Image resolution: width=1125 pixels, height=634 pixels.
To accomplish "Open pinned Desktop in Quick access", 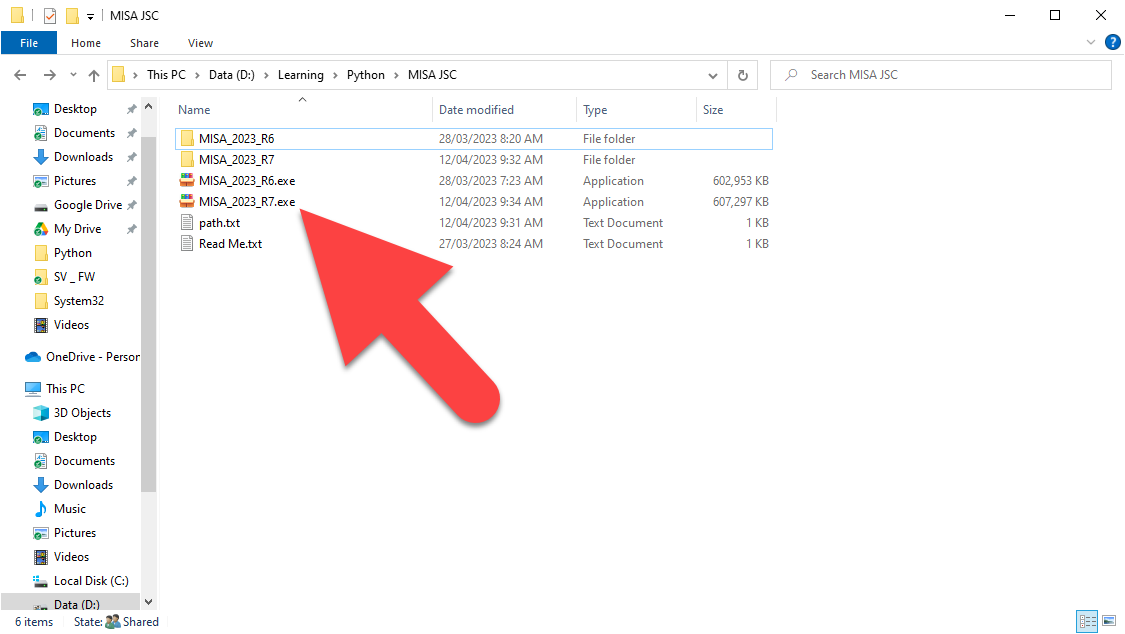I will tap(75, 109).
